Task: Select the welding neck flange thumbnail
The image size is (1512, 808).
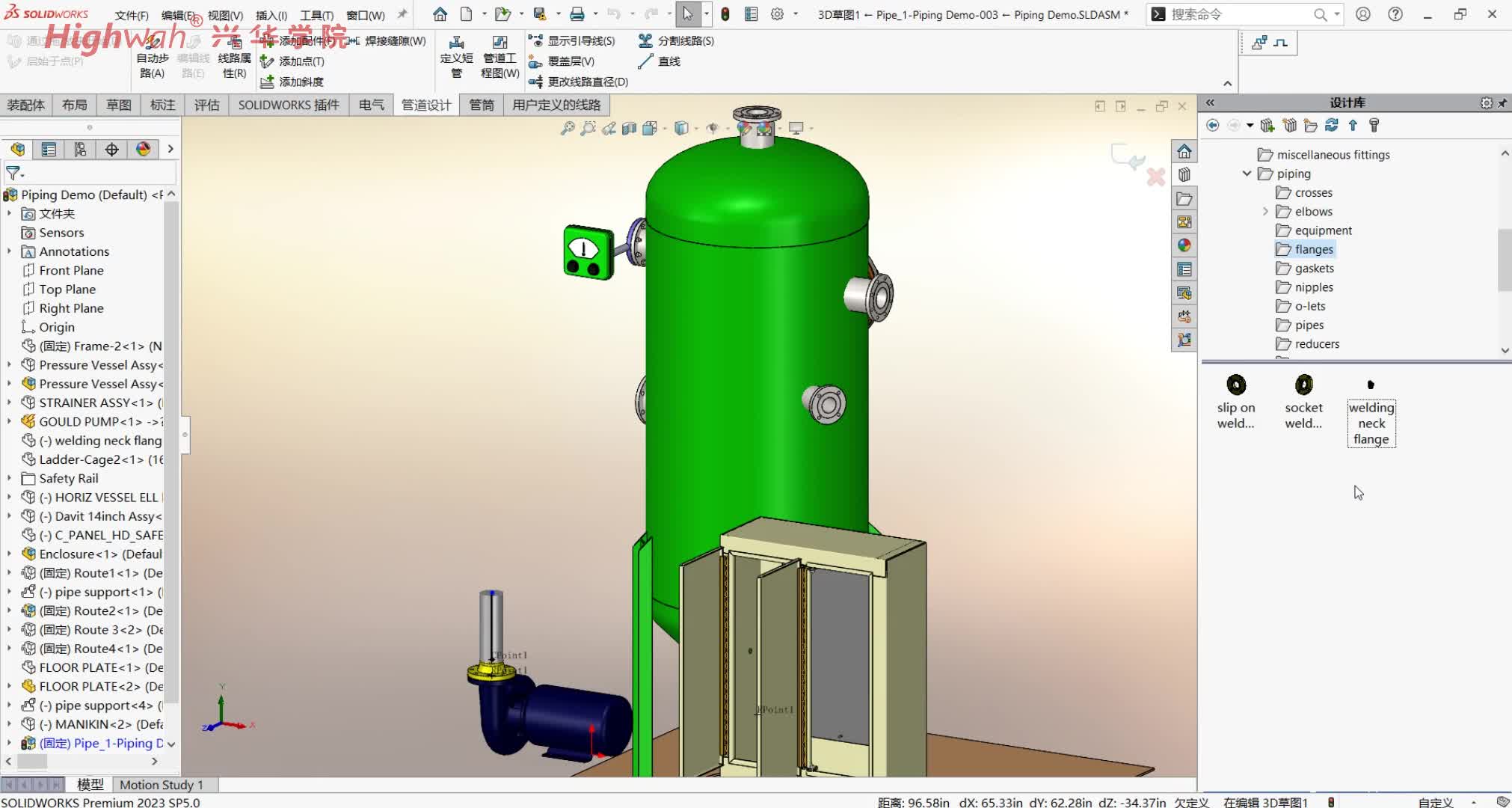Action: (x=1371, y=385)
